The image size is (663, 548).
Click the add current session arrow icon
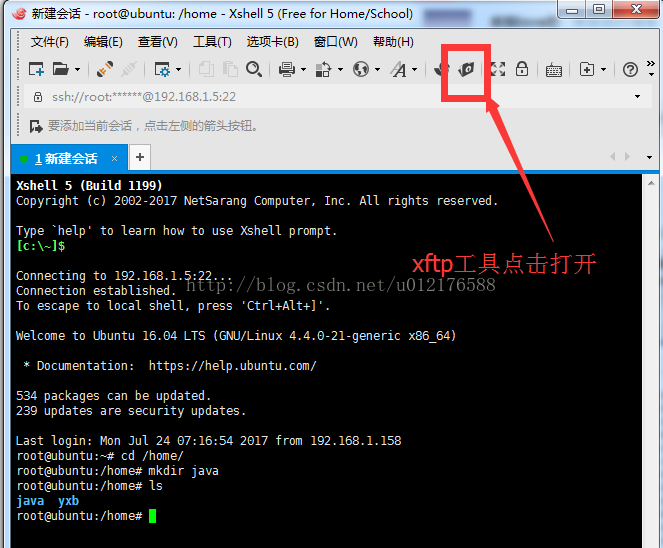pyautogui.click(x=36, y=126)
